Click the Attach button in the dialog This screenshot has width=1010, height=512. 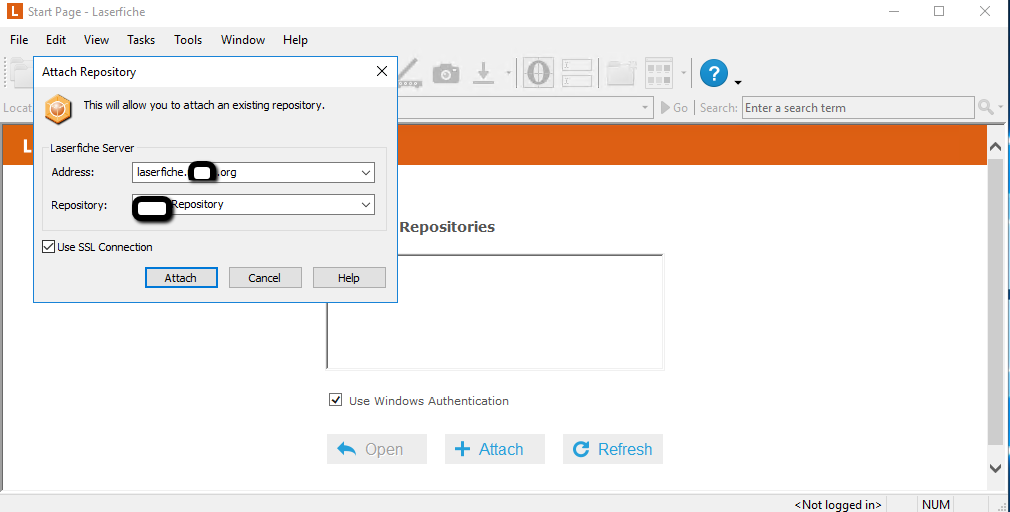181,278
